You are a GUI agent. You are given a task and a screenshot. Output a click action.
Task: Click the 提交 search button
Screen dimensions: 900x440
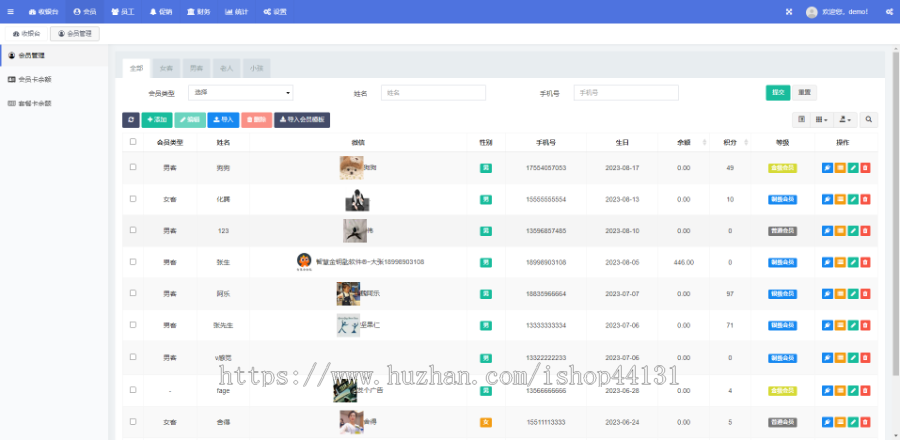(778, 92)
